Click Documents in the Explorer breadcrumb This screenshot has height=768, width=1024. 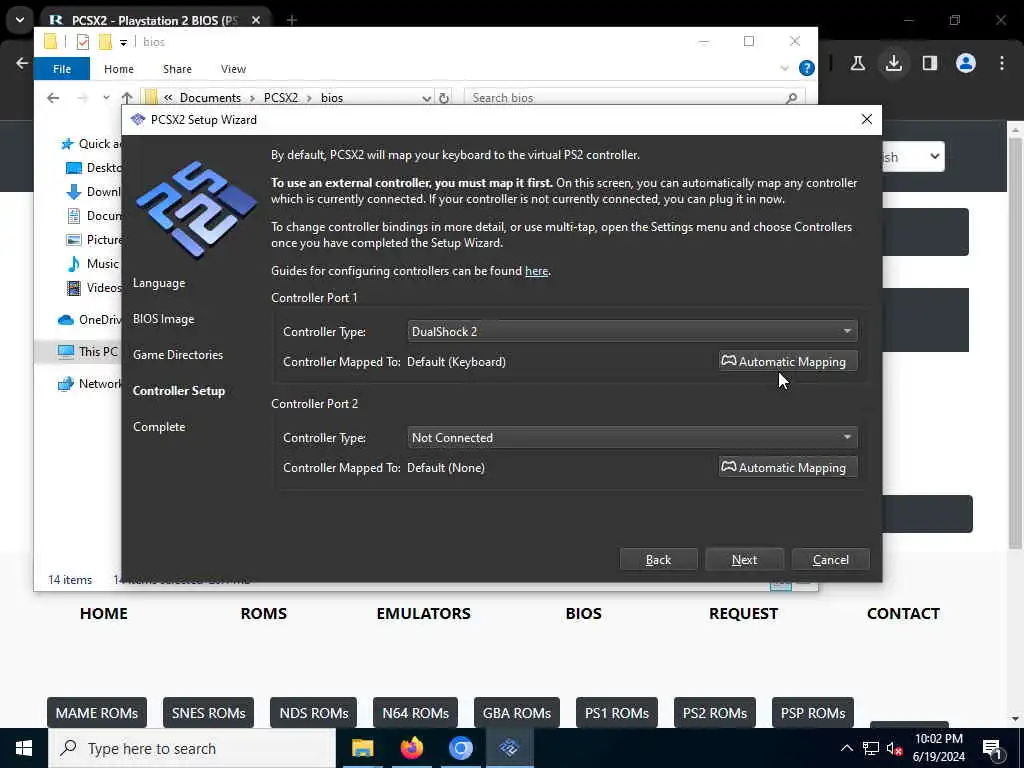pos(210,98)
